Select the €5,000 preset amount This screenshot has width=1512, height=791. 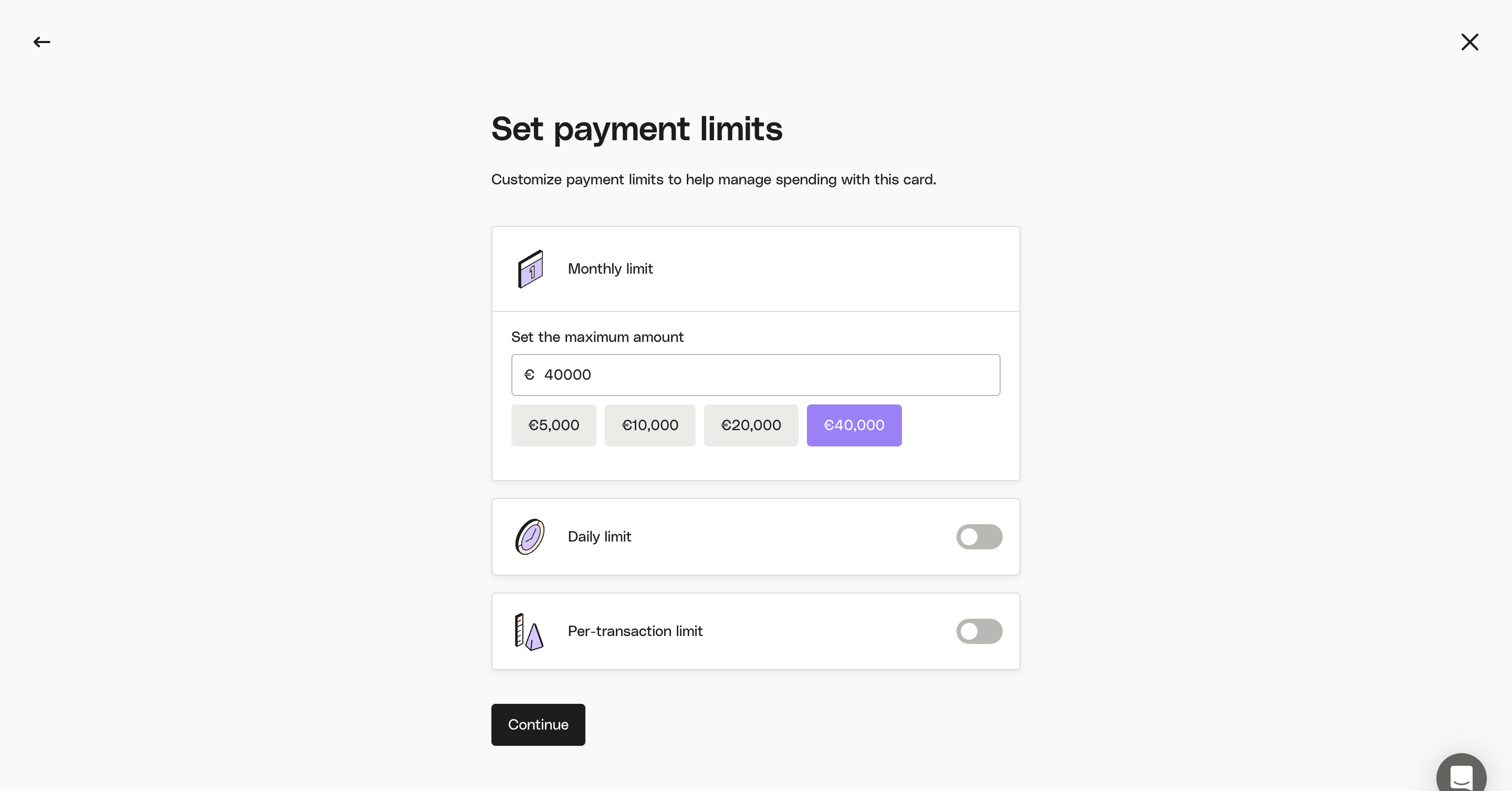tap(553, 425)
